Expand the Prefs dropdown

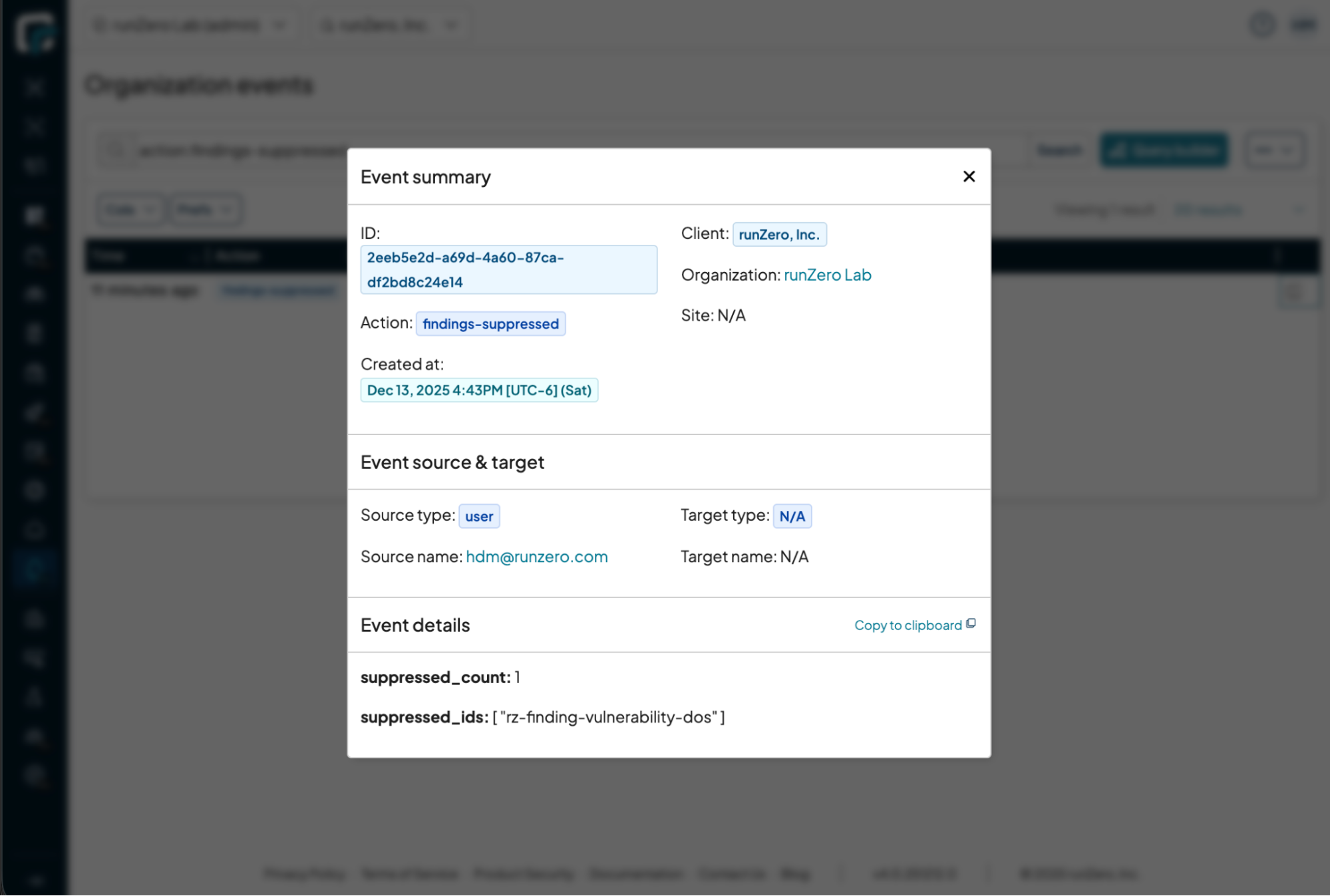point(205,210)
